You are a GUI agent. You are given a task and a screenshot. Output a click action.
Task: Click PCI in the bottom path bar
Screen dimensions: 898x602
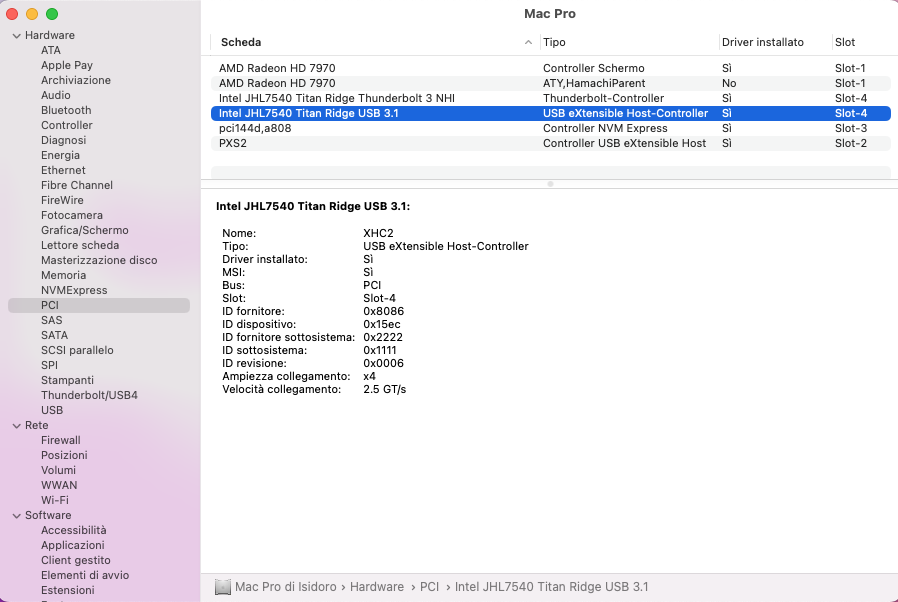[430, 587]
